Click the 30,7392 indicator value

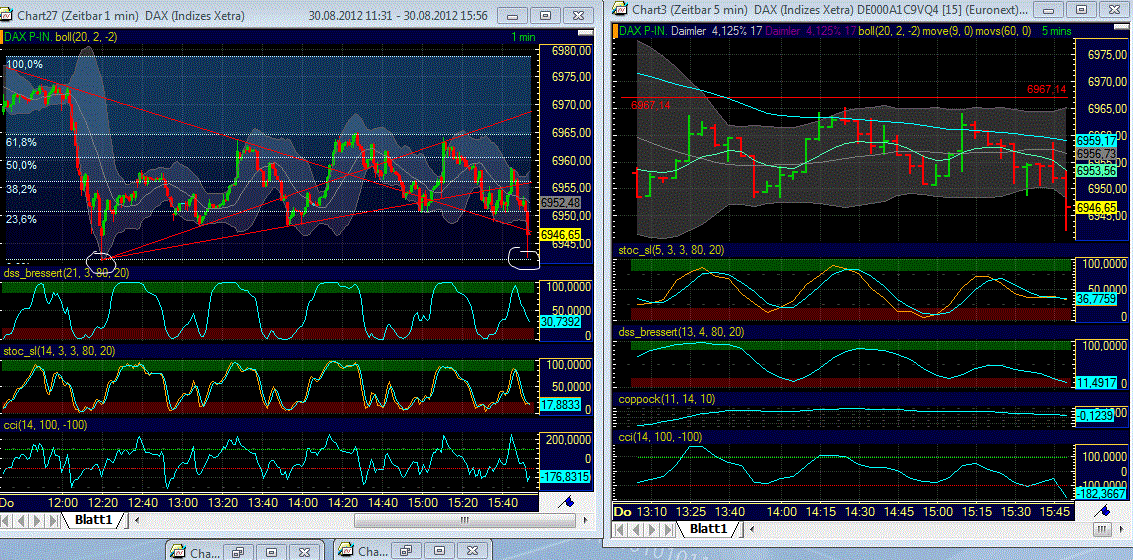pos(559,320)
